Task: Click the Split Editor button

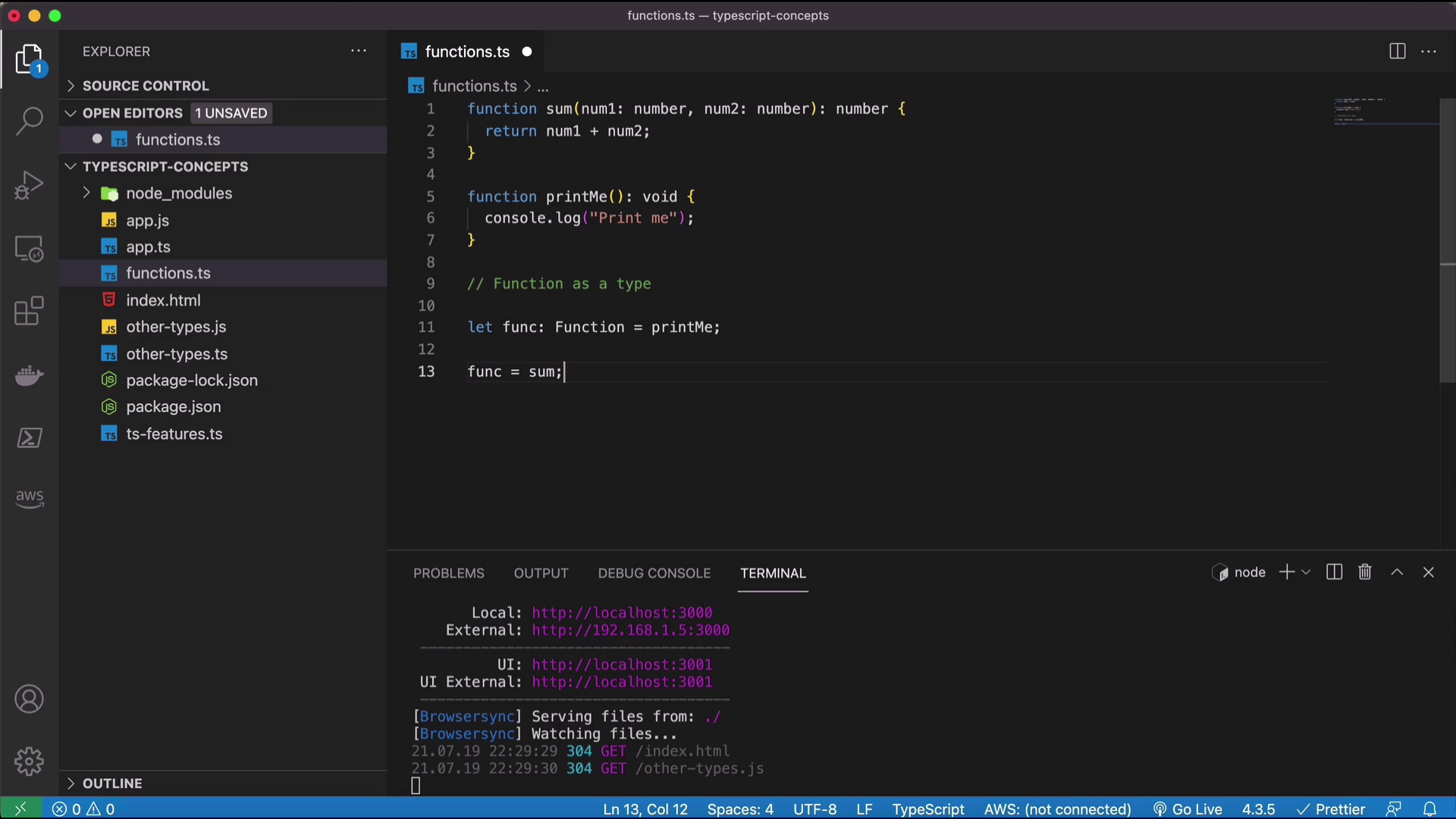Action: (1398, 52)
